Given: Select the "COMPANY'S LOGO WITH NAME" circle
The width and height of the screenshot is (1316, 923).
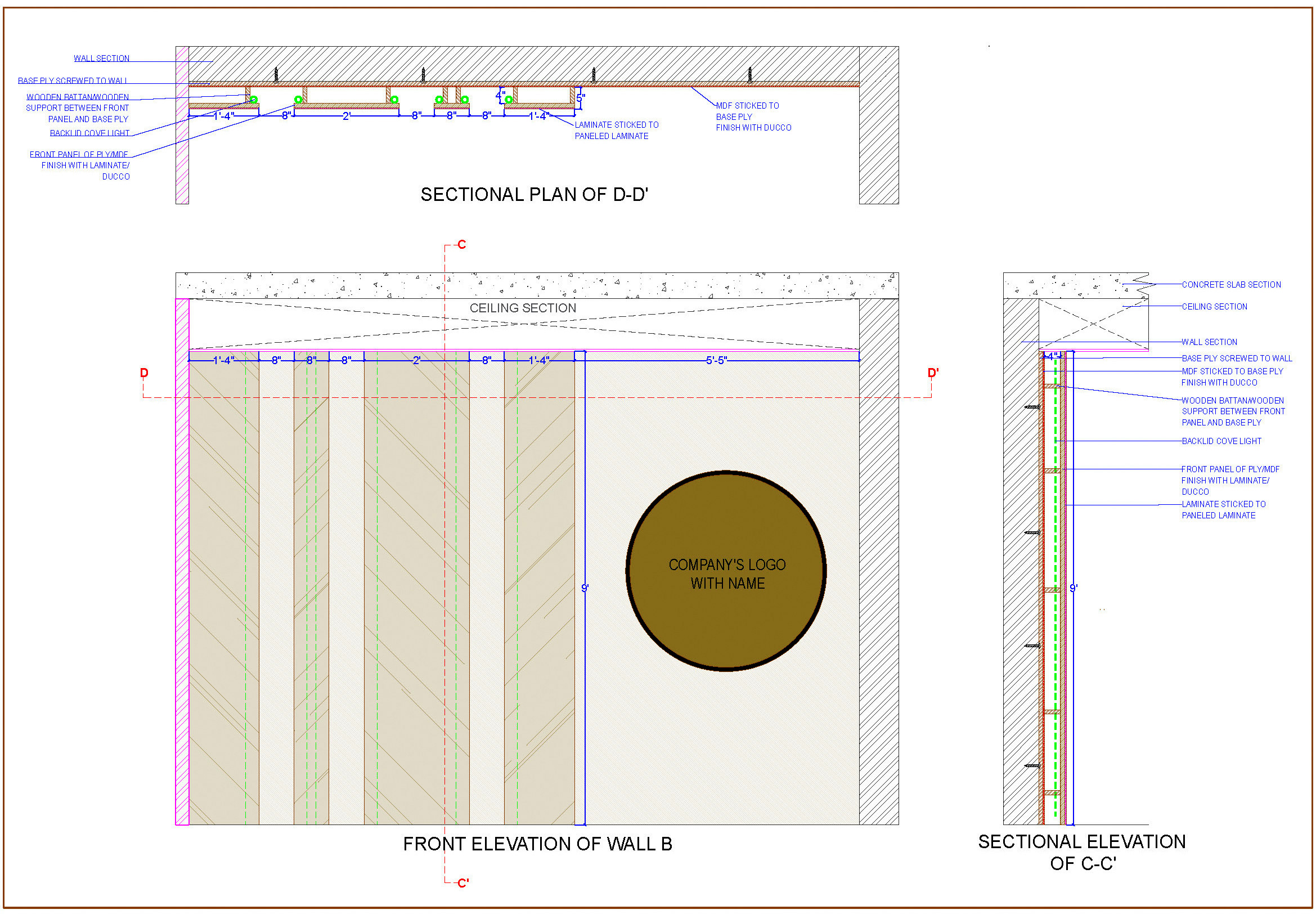Looking at the screenshot, I should [x=726, y=571].
